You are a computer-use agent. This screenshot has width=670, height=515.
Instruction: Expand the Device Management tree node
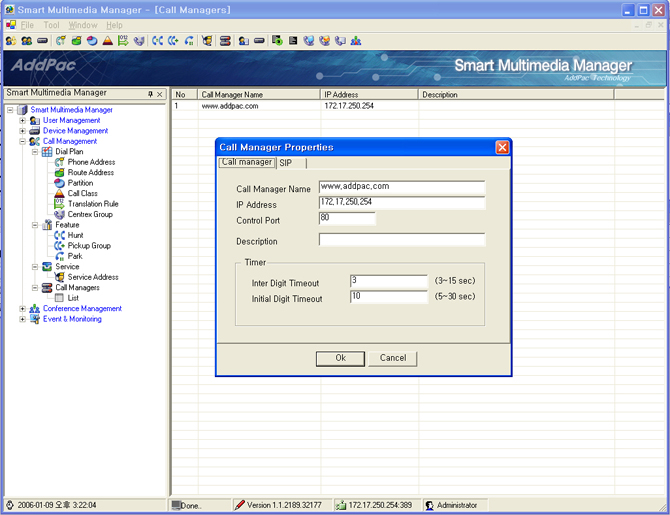click(x=23, y=131)
